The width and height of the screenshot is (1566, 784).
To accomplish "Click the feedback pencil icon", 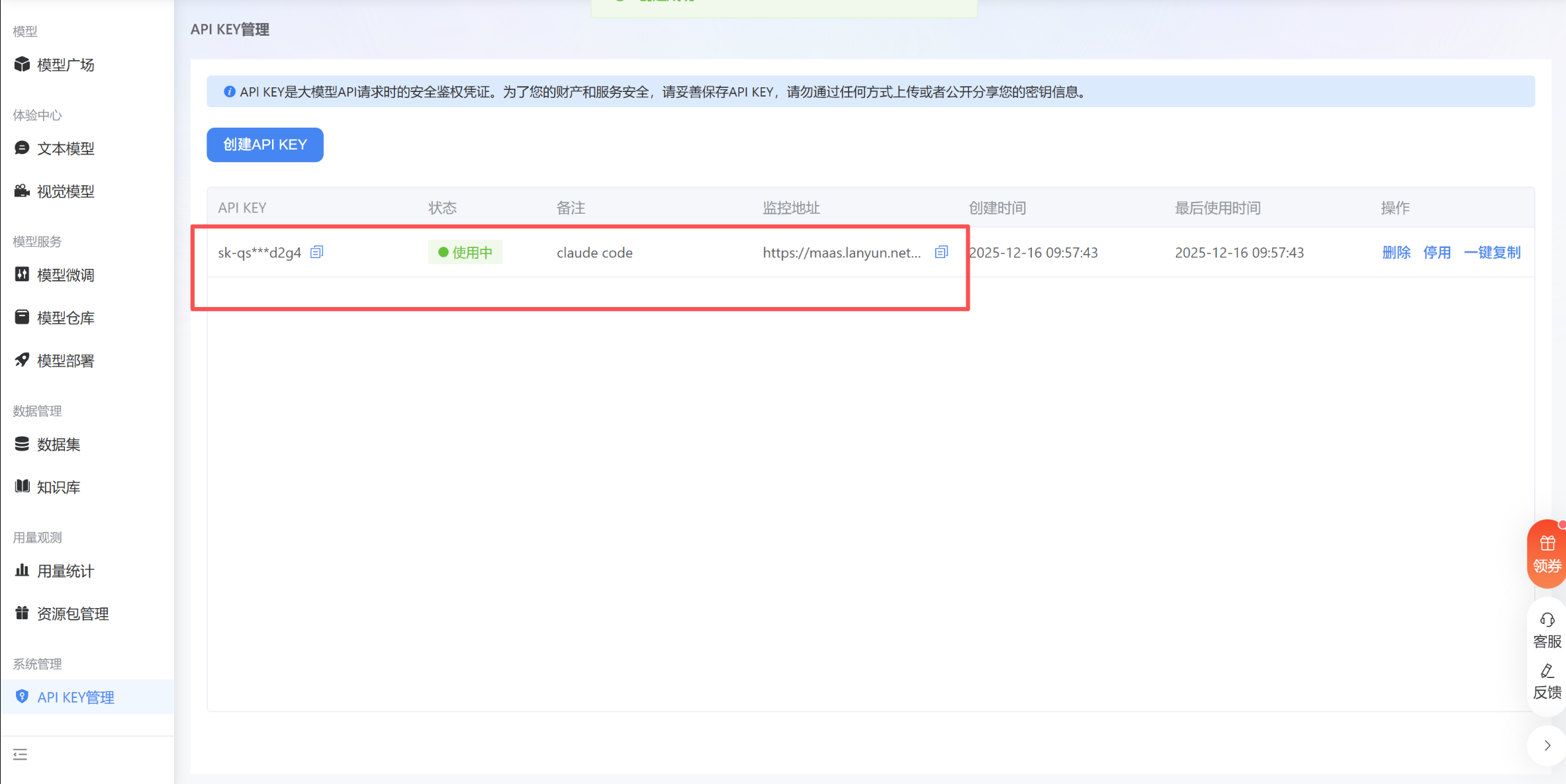I will pyautogui.click(x=1547, y=672).
